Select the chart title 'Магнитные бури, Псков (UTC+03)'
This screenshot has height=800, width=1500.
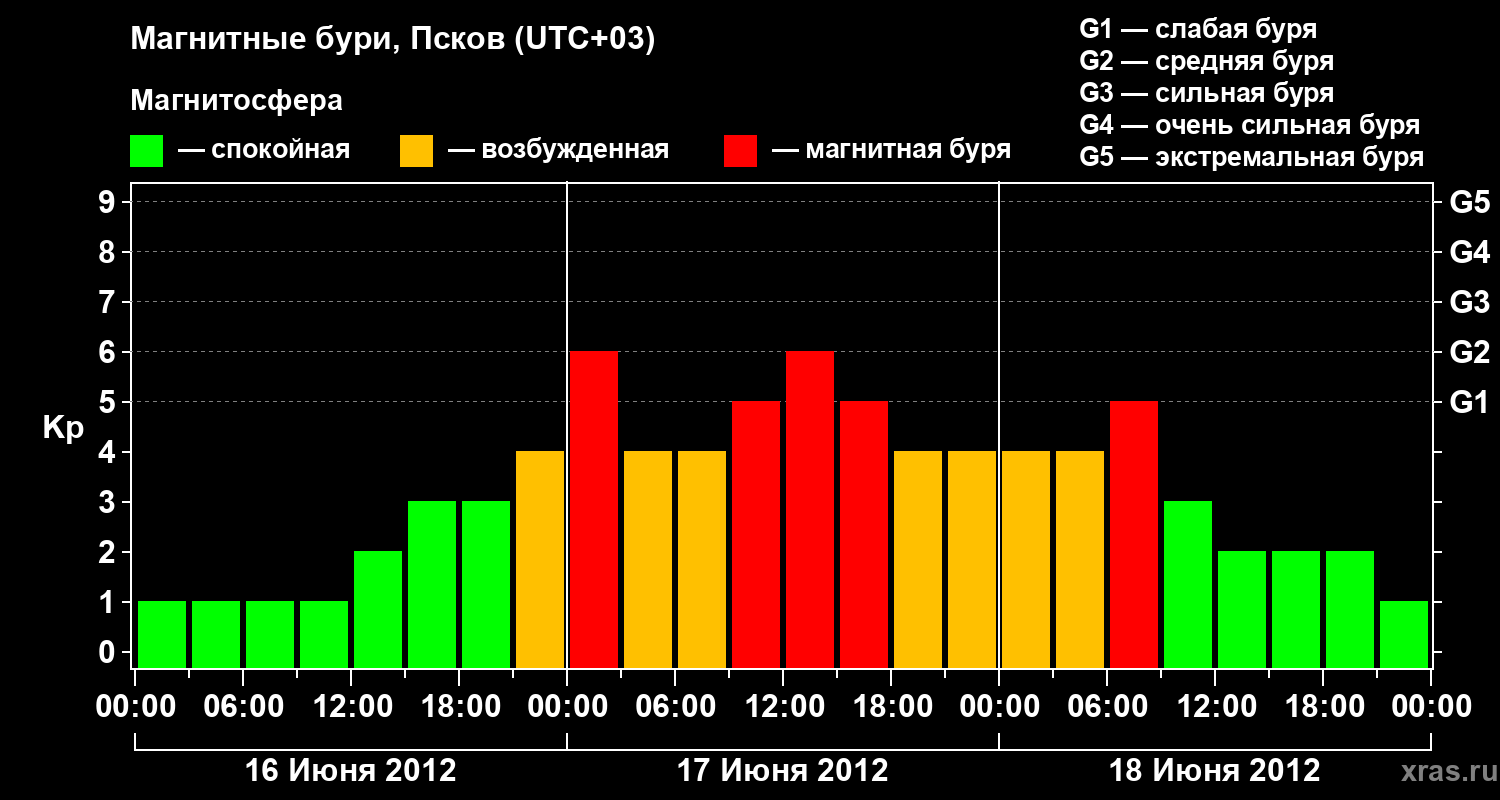(x=393, y=40)
